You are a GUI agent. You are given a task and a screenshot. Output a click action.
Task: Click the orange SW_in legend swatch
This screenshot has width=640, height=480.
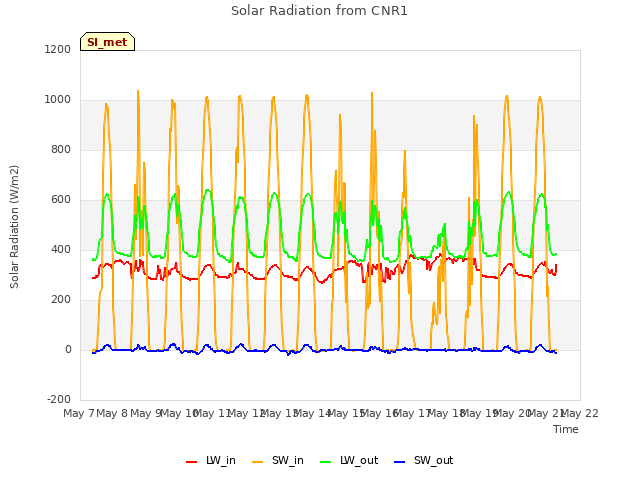pos(258,462)
